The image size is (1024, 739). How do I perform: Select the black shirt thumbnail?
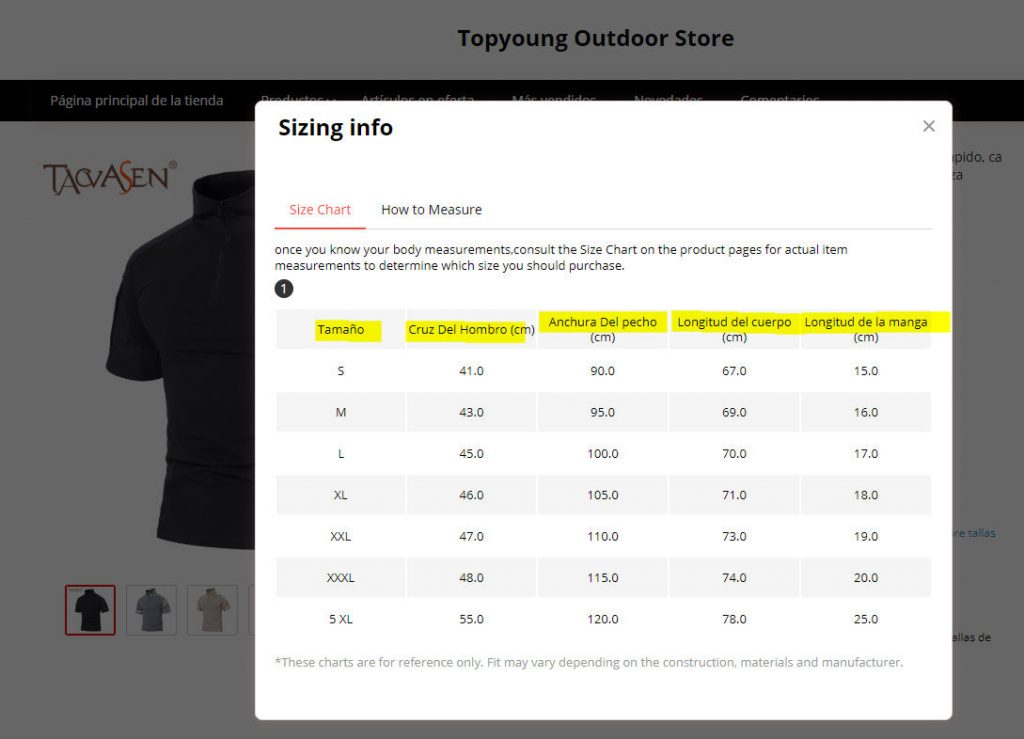tap(90, 610)
